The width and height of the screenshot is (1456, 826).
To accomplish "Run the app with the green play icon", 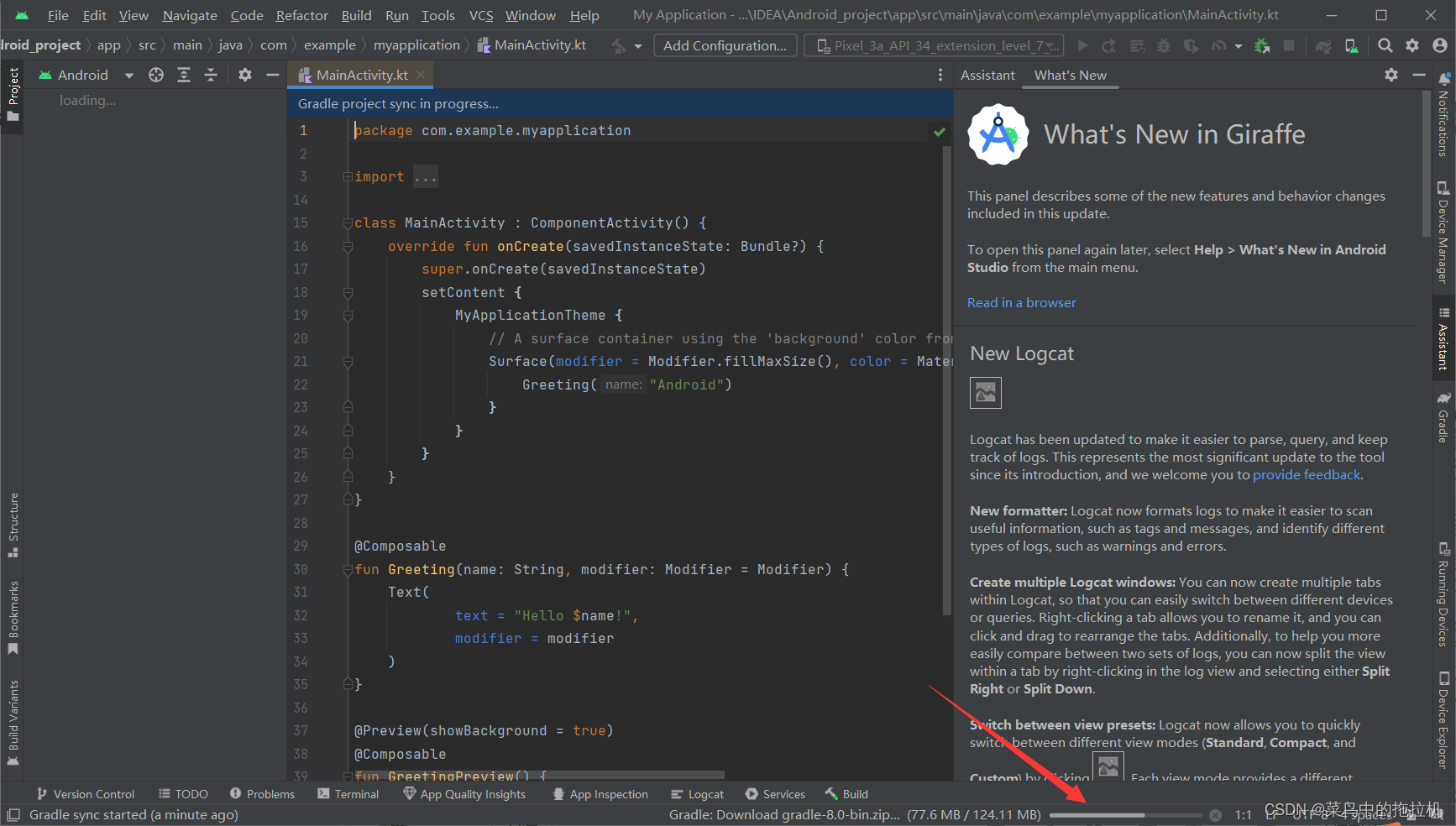I will [x=1082, y=46].
